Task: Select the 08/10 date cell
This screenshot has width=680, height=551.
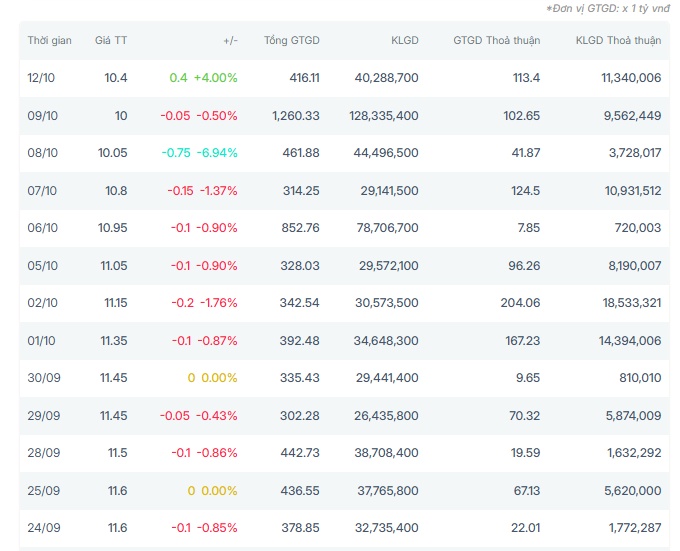Action: point(42,153)
